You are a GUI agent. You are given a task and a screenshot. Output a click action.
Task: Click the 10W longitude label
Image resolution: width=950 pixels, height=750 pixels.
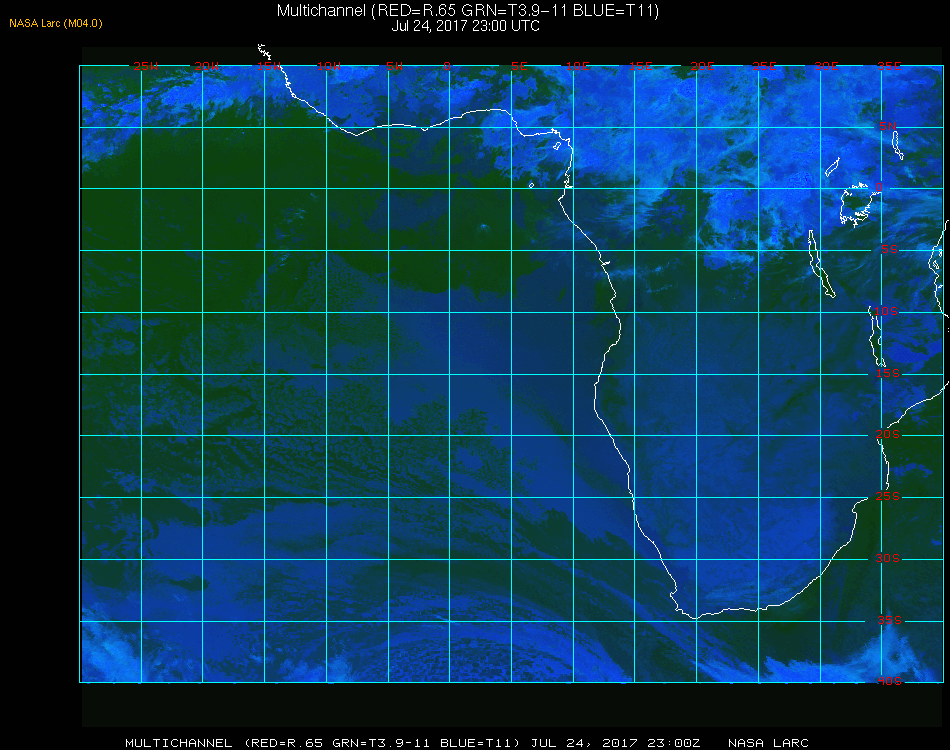coord(329,66)
